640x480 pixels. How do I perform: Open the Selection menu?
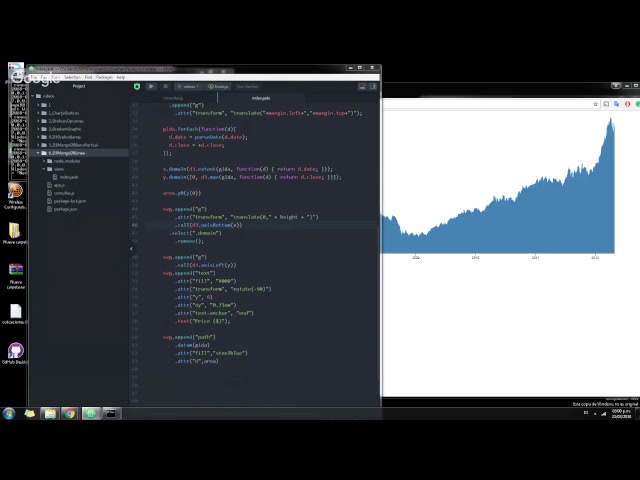(x=72, y=77)
